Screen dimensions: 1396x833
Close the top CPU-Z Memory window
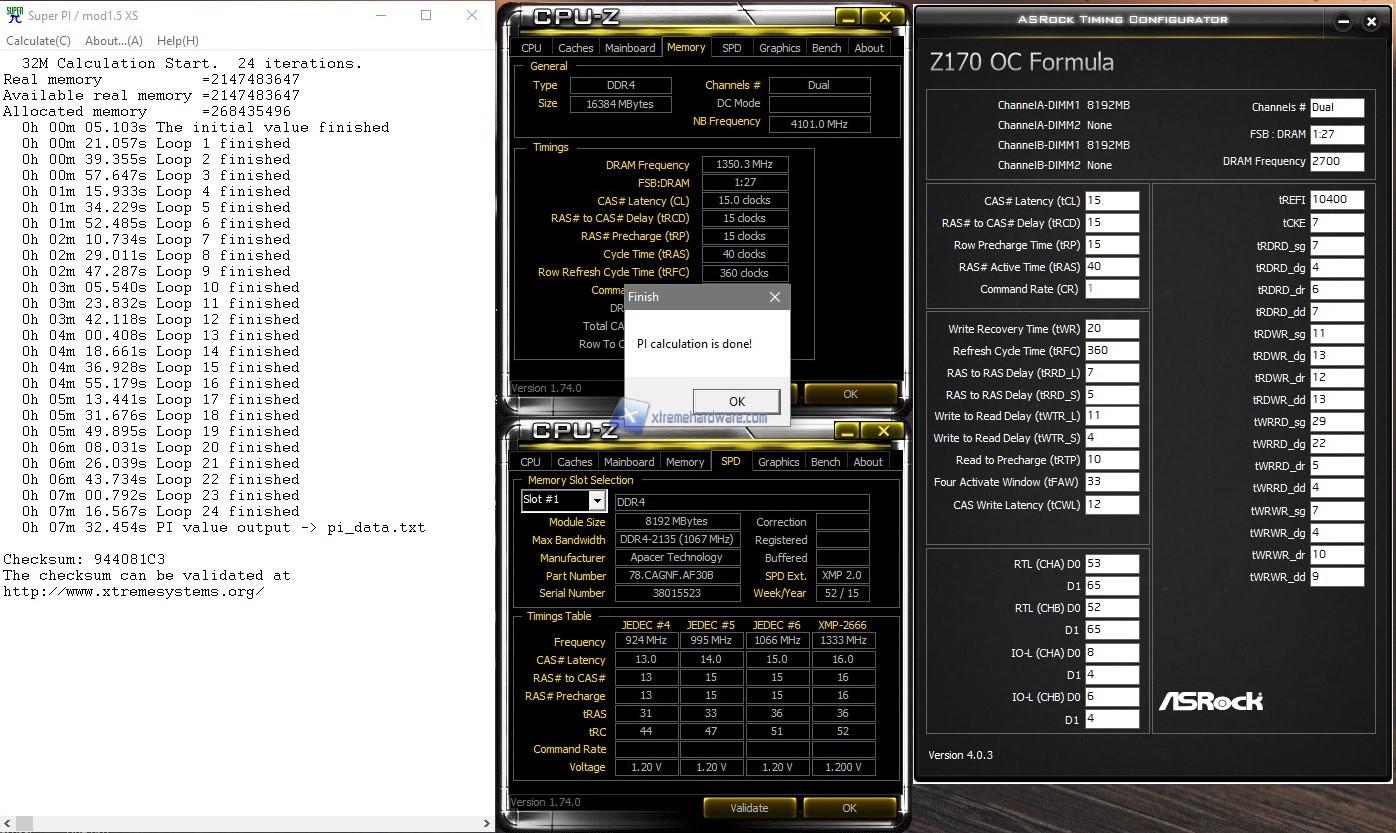(x=883, y=17)
